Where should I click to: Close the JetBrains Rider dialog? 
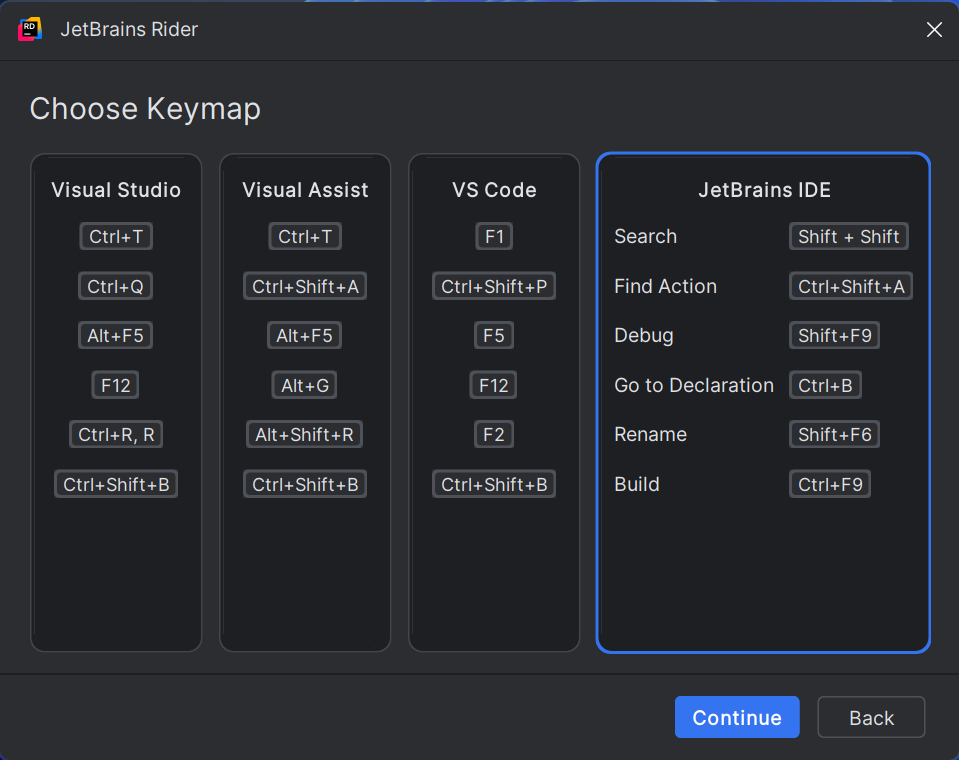934,29
